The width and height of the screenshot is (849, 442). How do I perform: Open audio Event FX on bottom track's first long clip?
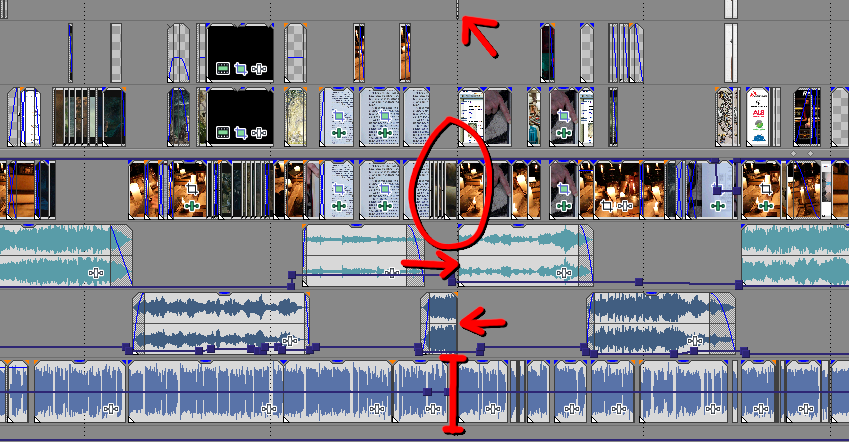(x=111, y=408)
